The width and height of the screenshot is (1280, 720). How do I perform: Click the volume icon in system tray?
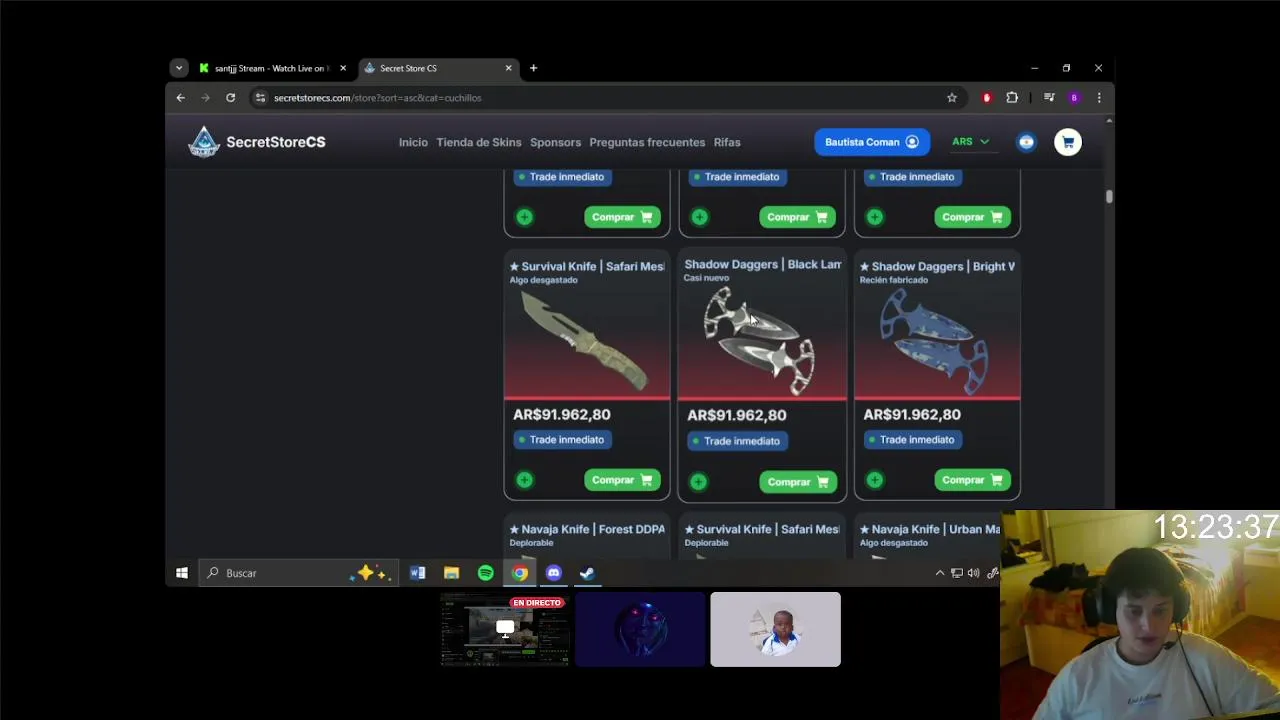[x=974, y=573]
